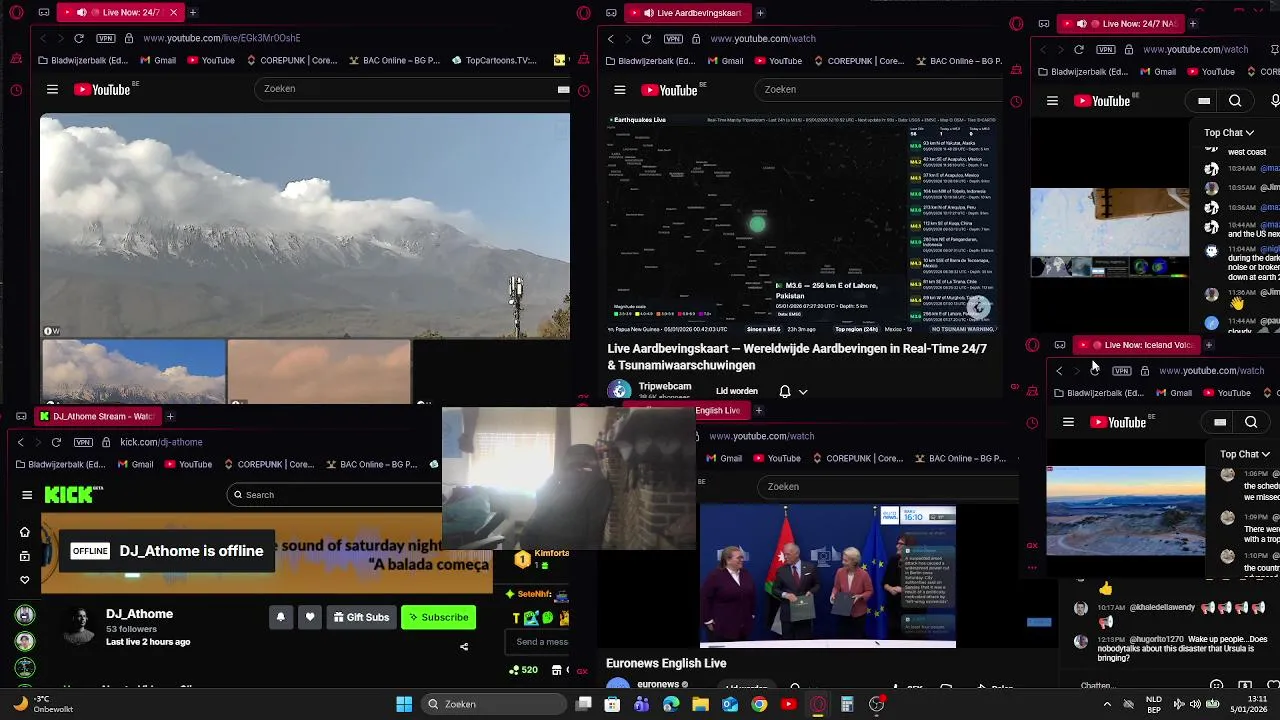Click YouTube logo in volcano stream window
This screenshot has width=1280, height=720.
point(103,89)
